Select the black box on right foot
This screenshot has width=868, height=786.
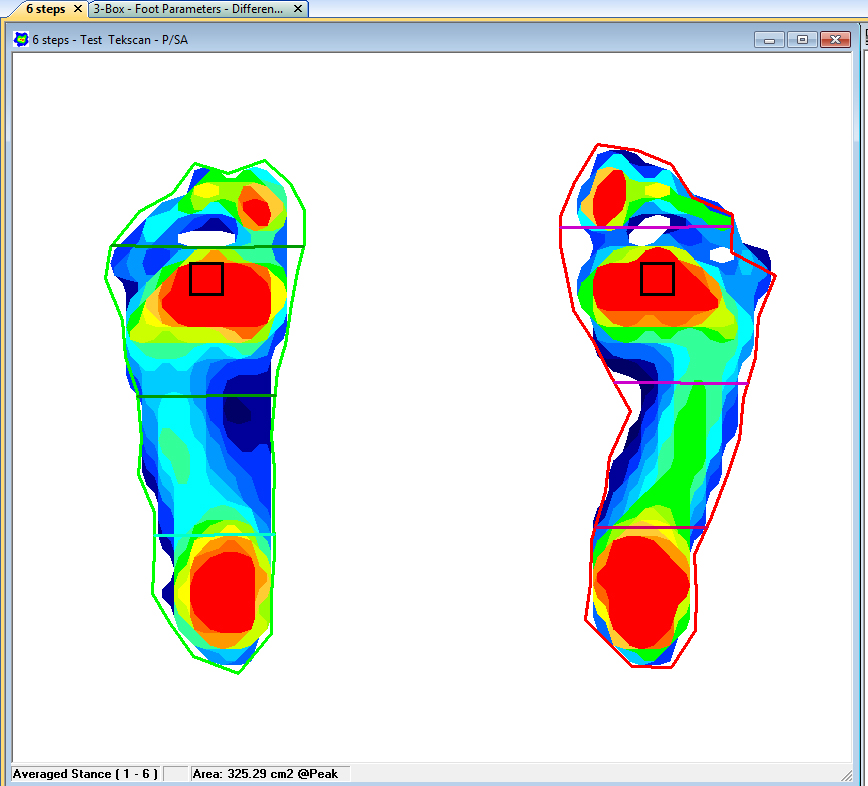click(658, 279)
